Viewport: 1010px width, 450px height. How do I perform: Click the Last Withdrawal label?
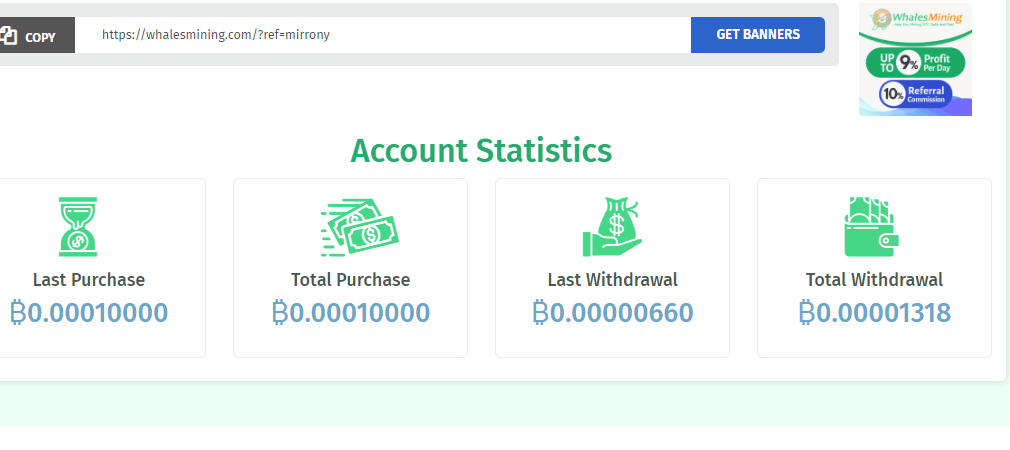pos(613,280)
